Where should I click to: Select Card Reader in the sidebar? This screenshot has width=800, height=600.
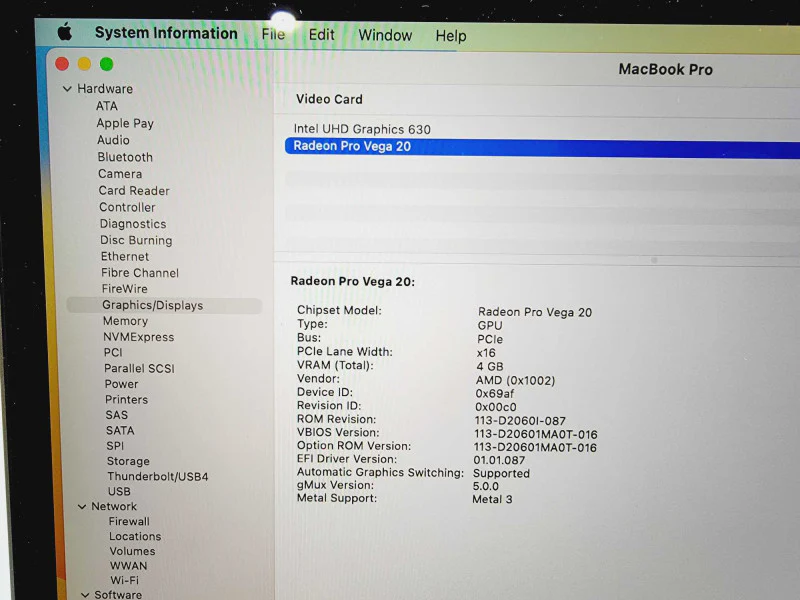(x=134, y=191)
